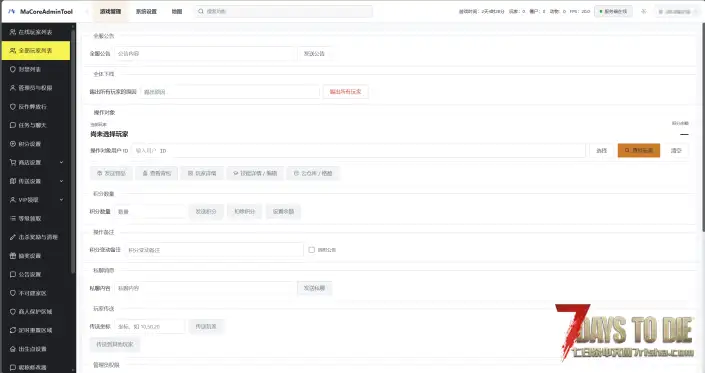Focus the 操作对象用户 ID input

(359, 151)
